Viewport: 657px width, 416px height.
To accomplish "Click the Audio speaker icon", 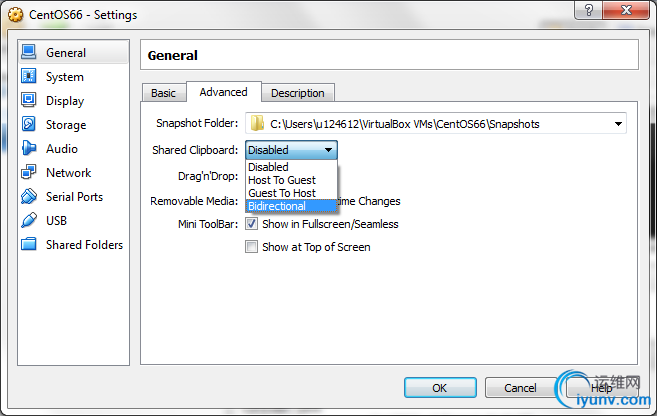I will click(x=28, y=148).
